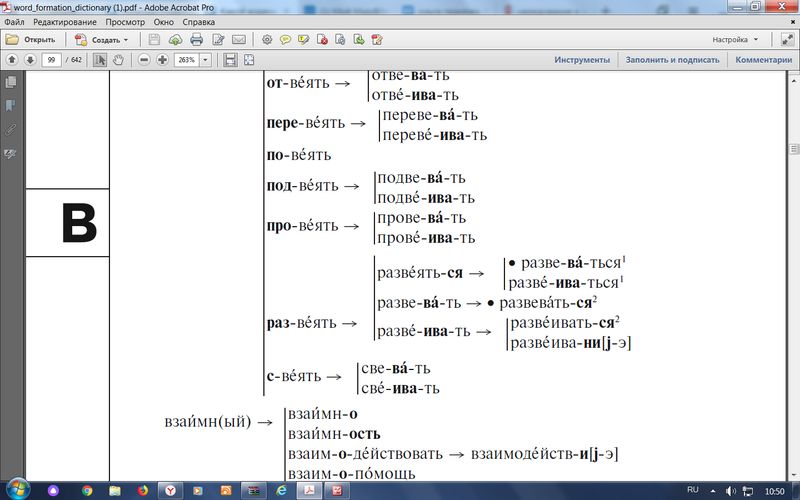Click the zoom out minus button
The width and height of the screenshot is (800, 500).
(x=145, y=60)
